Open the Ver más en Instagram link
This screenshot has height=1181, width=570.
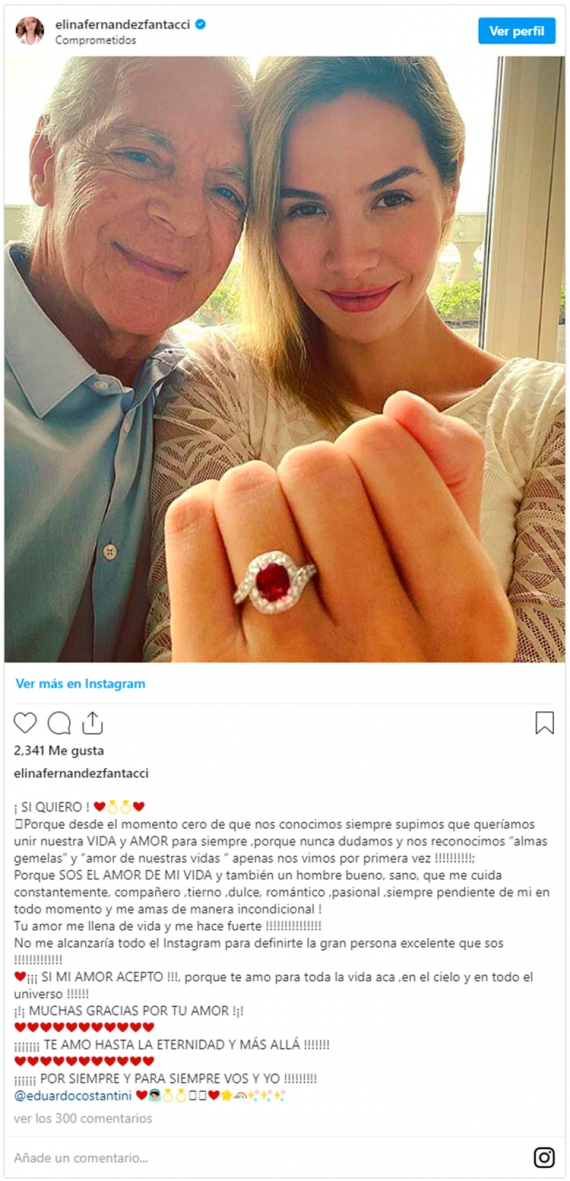coord(81,684)
